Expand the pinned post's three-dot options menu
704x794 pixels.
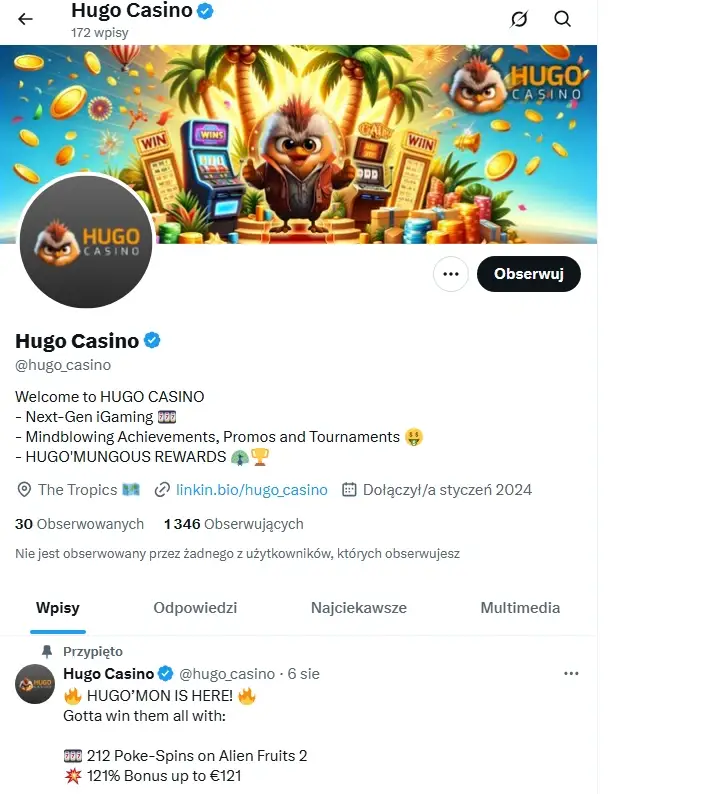click(x=571, y=673)
